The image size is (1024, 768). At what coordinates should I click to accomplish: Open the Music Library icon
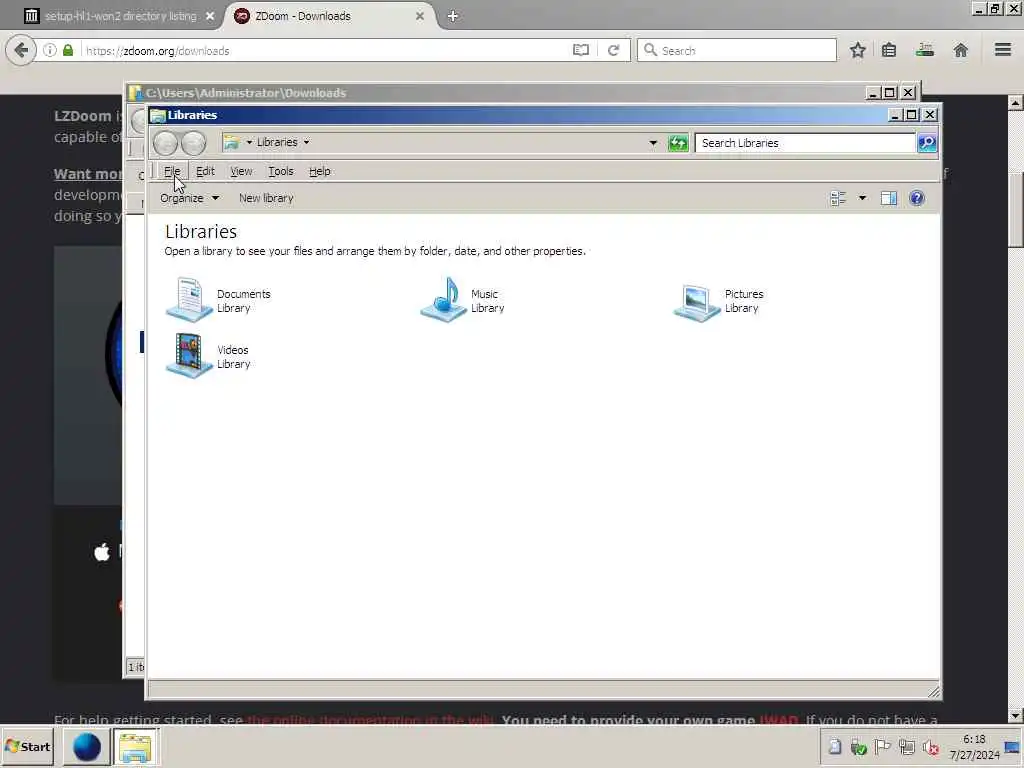pos(443,300)
